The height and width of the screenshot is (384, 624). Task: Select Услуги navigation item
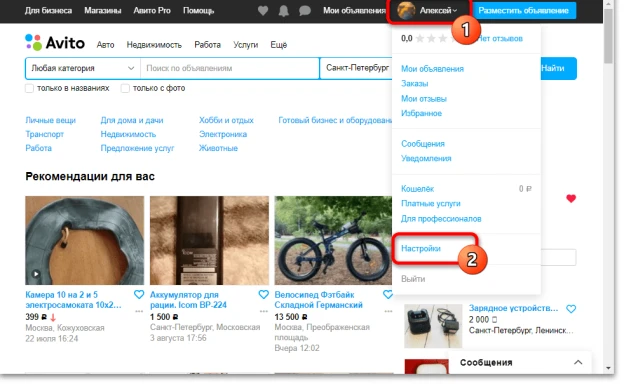click(x=246, y=45)
